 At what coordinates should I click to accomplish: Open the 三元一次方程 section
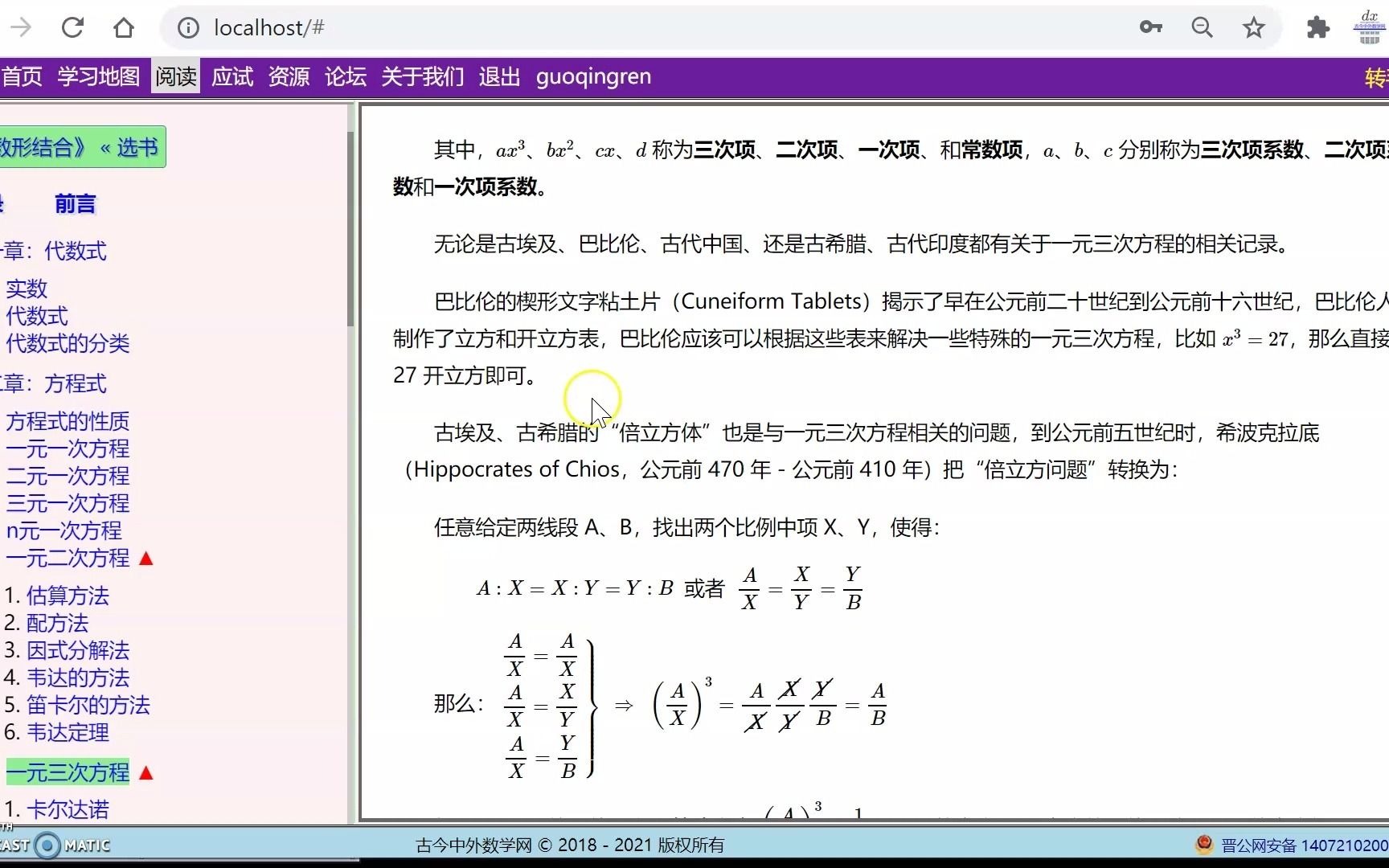click(68, 503)
